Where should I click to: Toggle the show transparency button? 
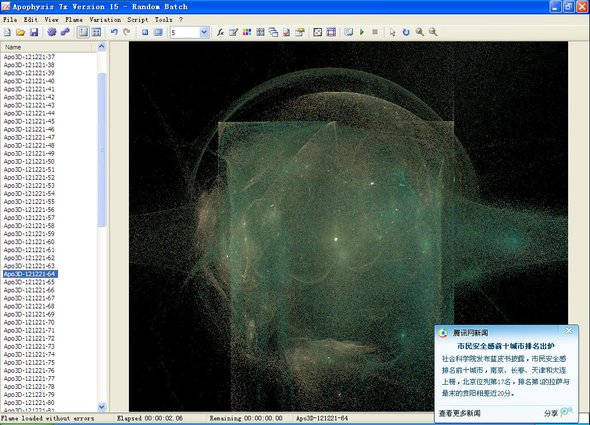tap(318, 32)
